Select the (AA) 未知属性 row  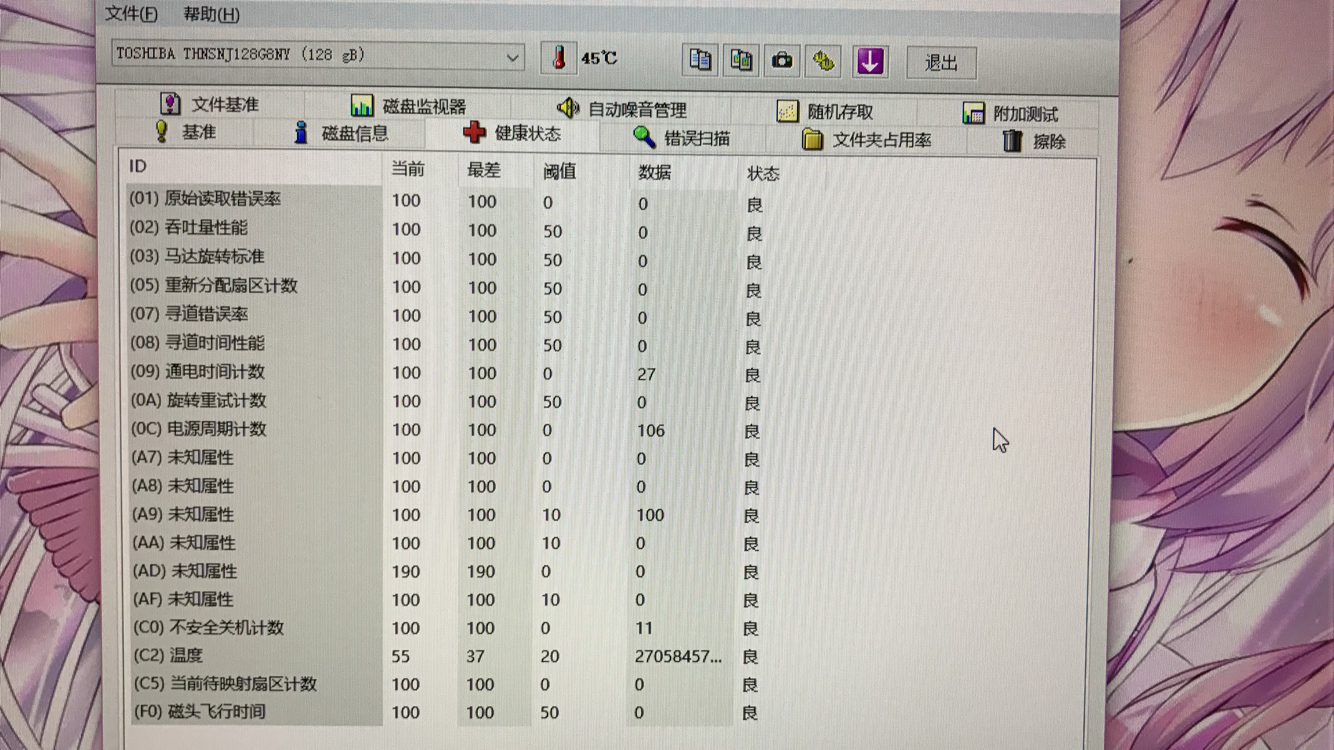[446, 543]
